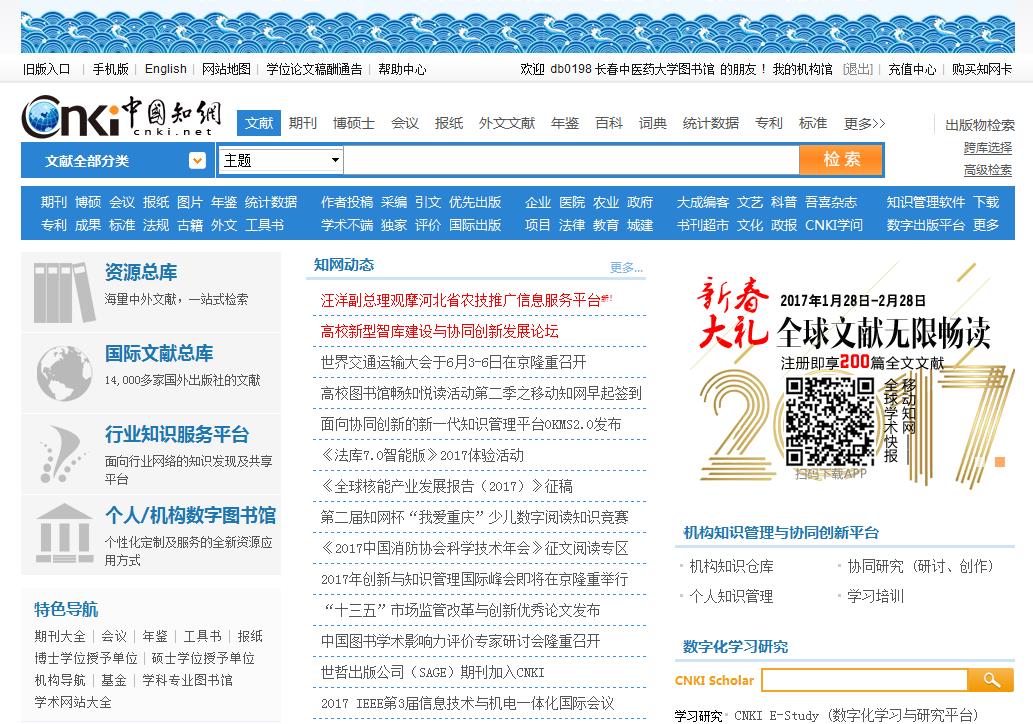The width and height of the screenshot is (1033, 724).
Task: Click the orange 检索 search button
Action: [841, 159]
